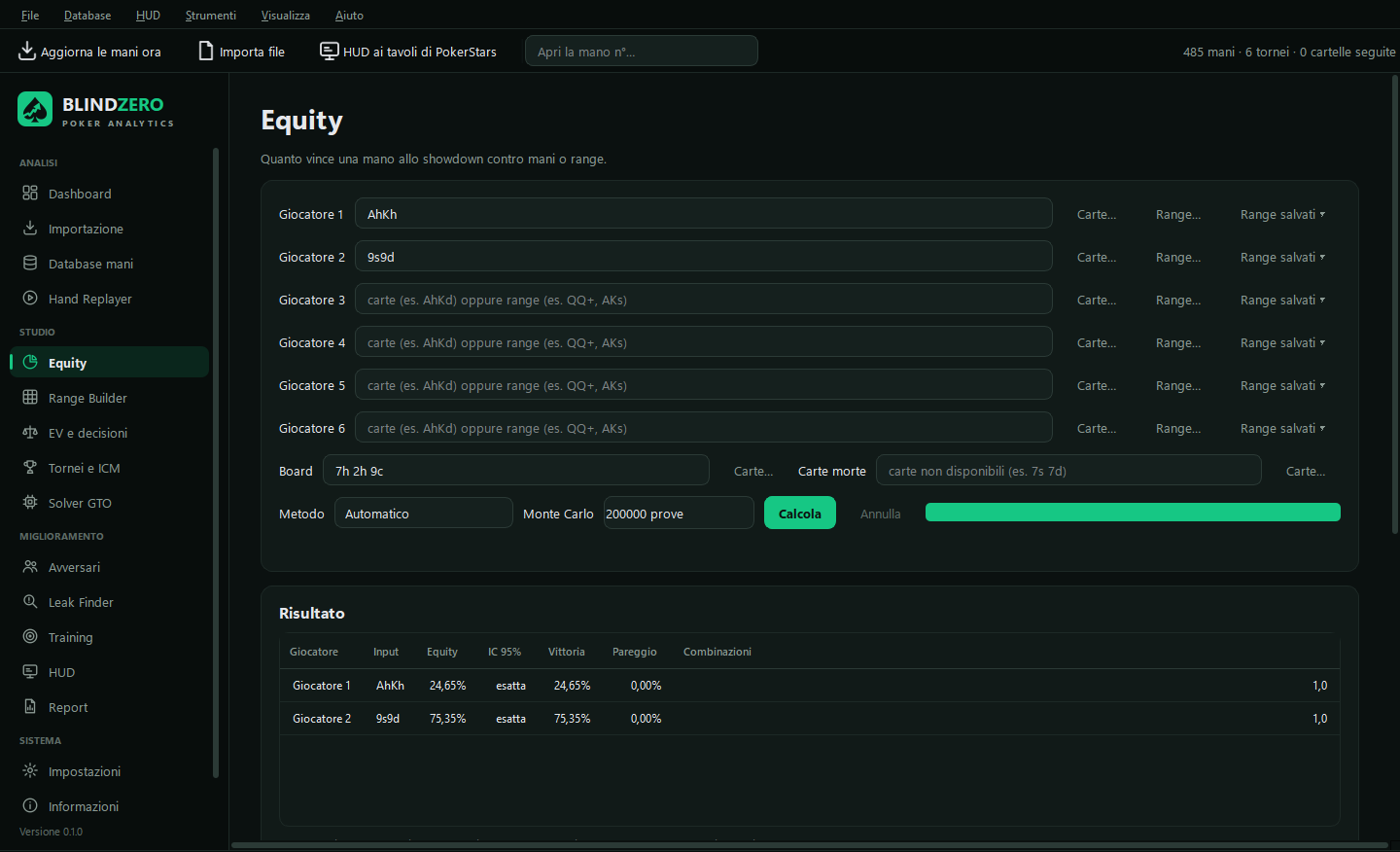Open Range salvati dropdown for Giocatore 1
Viewport: 1400px width, 852px height.
1282,214
